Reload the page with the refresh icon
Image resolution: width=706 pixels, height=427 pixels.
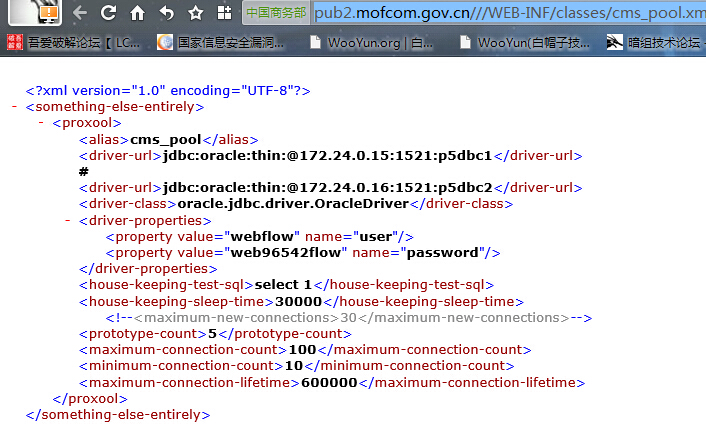(x=108, y=13)
